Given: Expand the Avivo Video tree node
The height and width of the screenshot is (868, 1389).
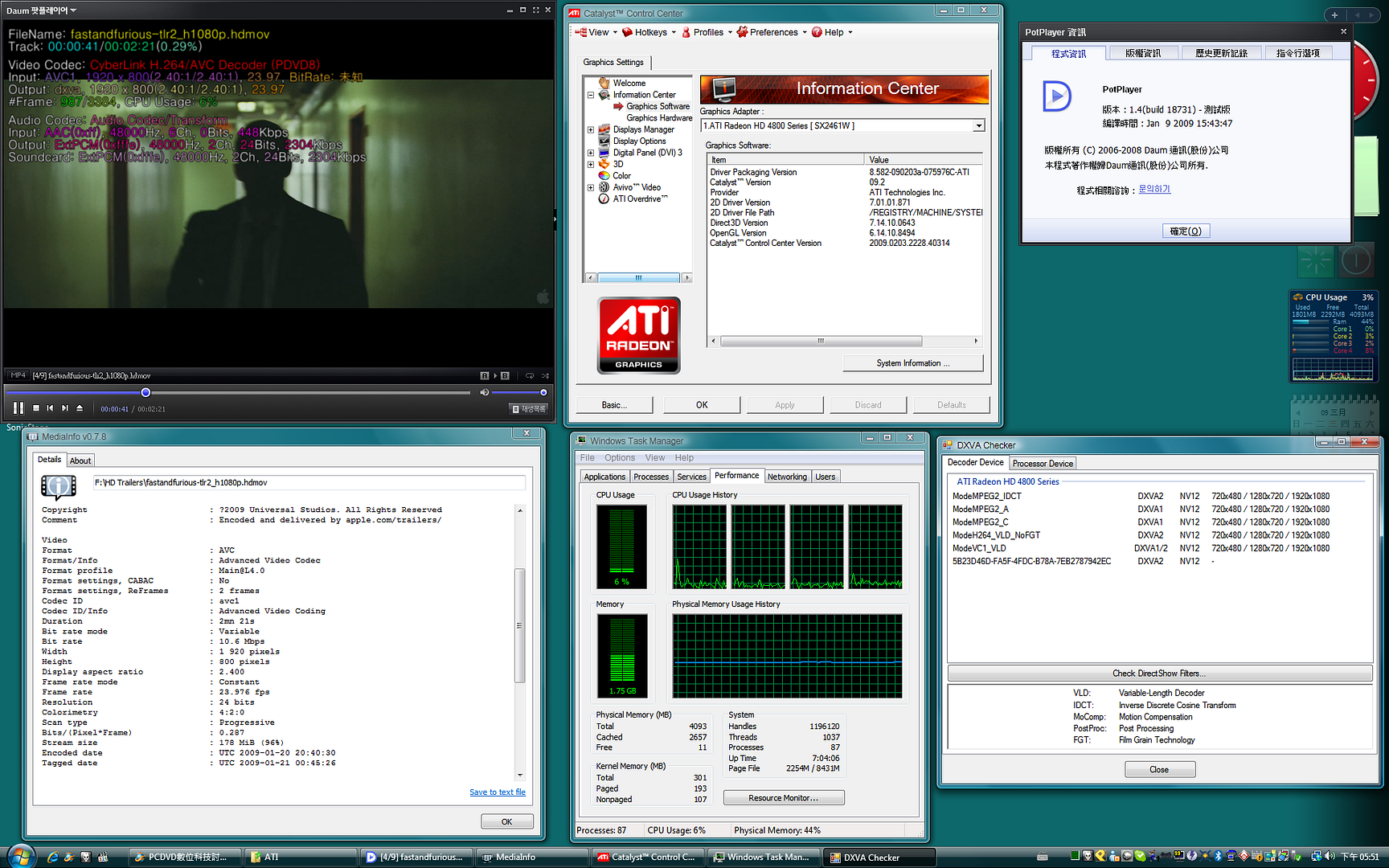Looking at the screenshot, I should 591,187.
